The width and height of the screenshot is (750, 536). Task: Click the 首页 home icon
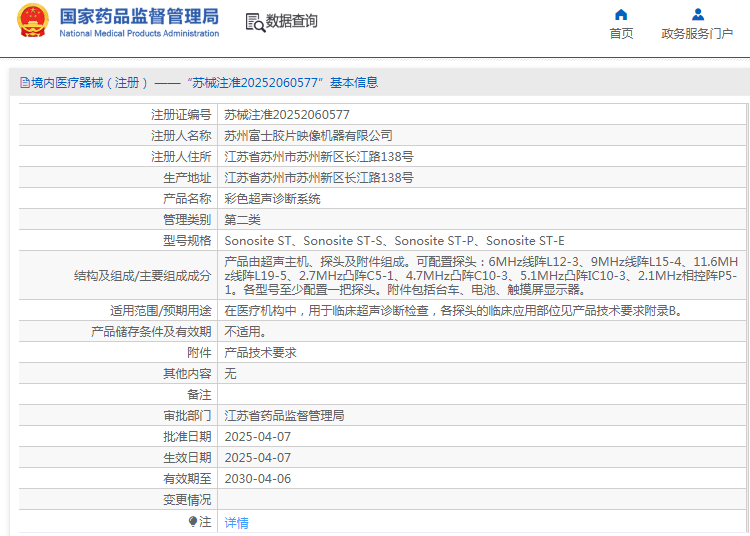tap(621, 14)
